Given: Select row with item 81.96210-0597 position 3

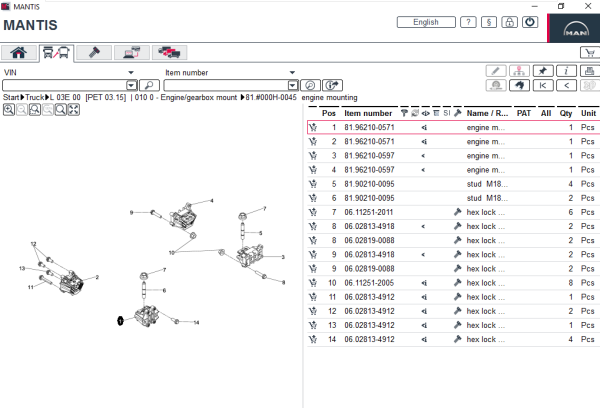Looking at the screenshot, I should pos(453,155).
